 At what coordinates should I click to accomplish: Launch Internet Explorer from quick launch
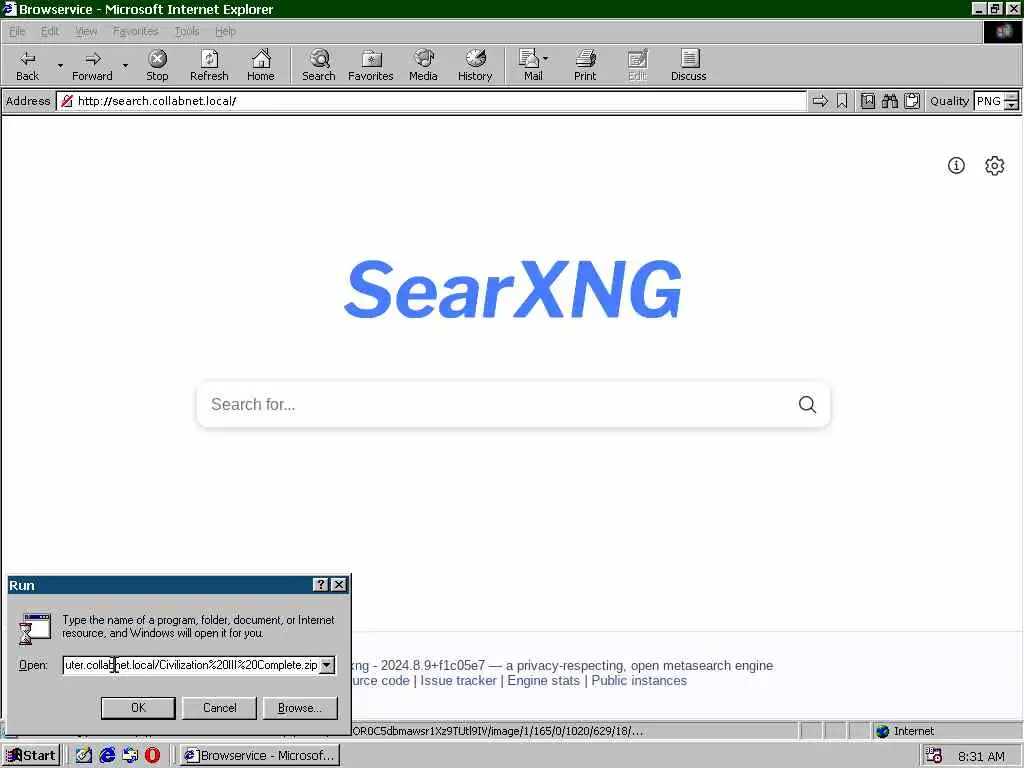coord(107,756)
